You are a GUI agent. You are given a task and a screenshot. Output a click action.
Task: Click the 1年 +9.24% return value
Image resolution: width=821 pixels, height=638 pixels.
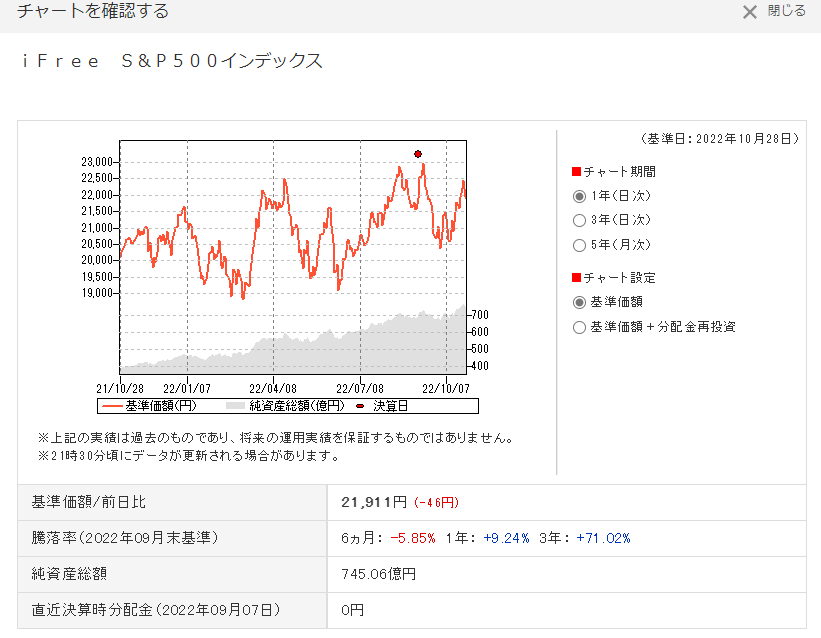click(487, 538)
